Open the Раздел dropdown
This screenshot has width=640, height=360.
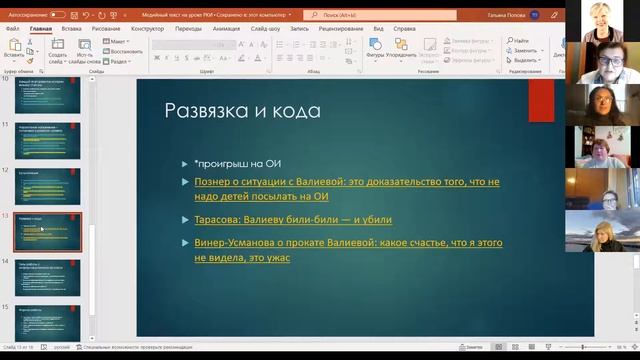(117, 61)
